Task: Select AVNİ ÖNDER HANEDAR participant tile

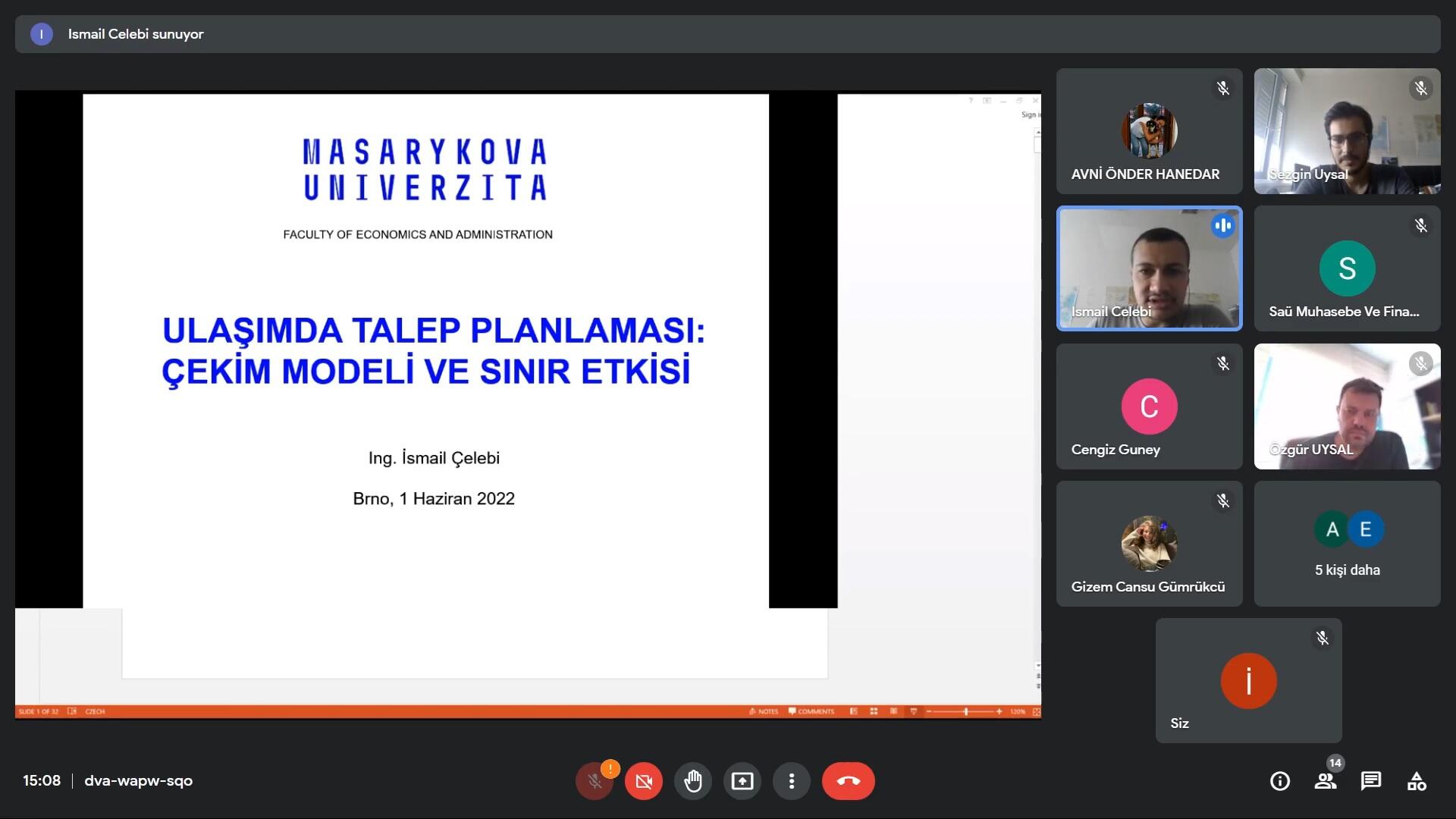Action: pyautogui.click(x=1150, y=131)
